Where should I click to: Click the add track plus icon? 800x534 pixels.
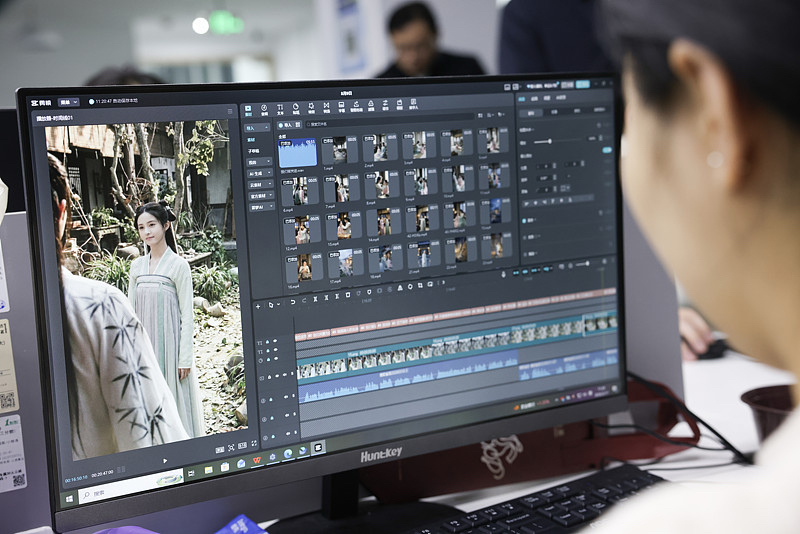(258, 307)
